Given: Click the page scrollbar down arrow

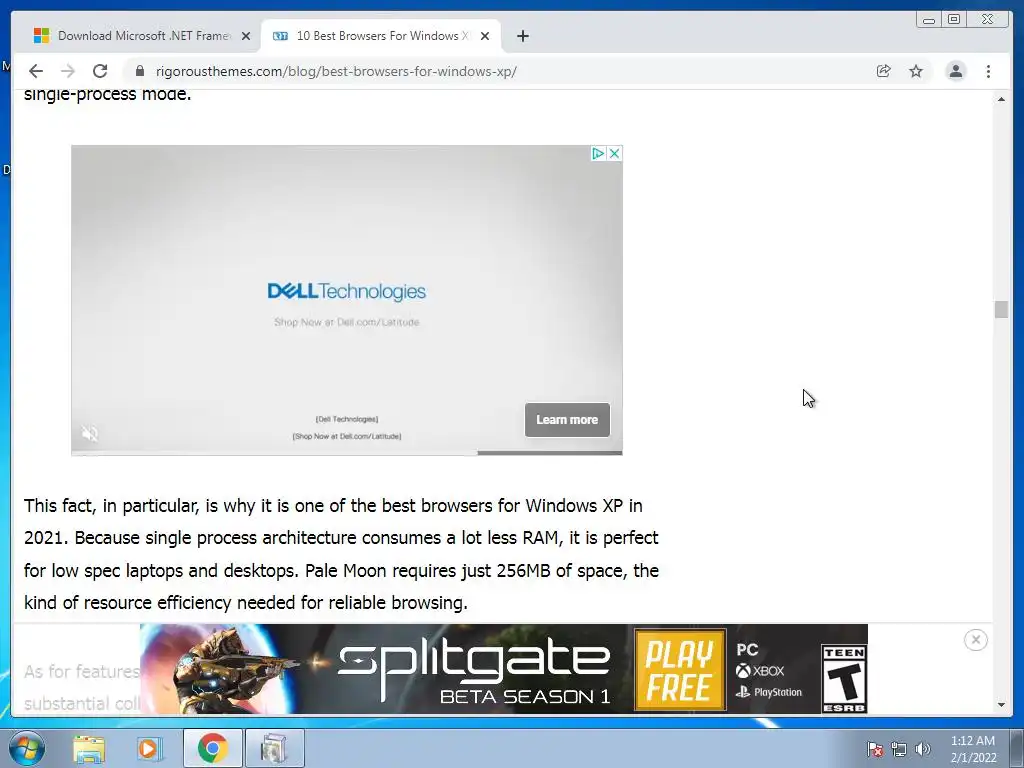Looking at the screenshot, I should [x=1001, y=705].
